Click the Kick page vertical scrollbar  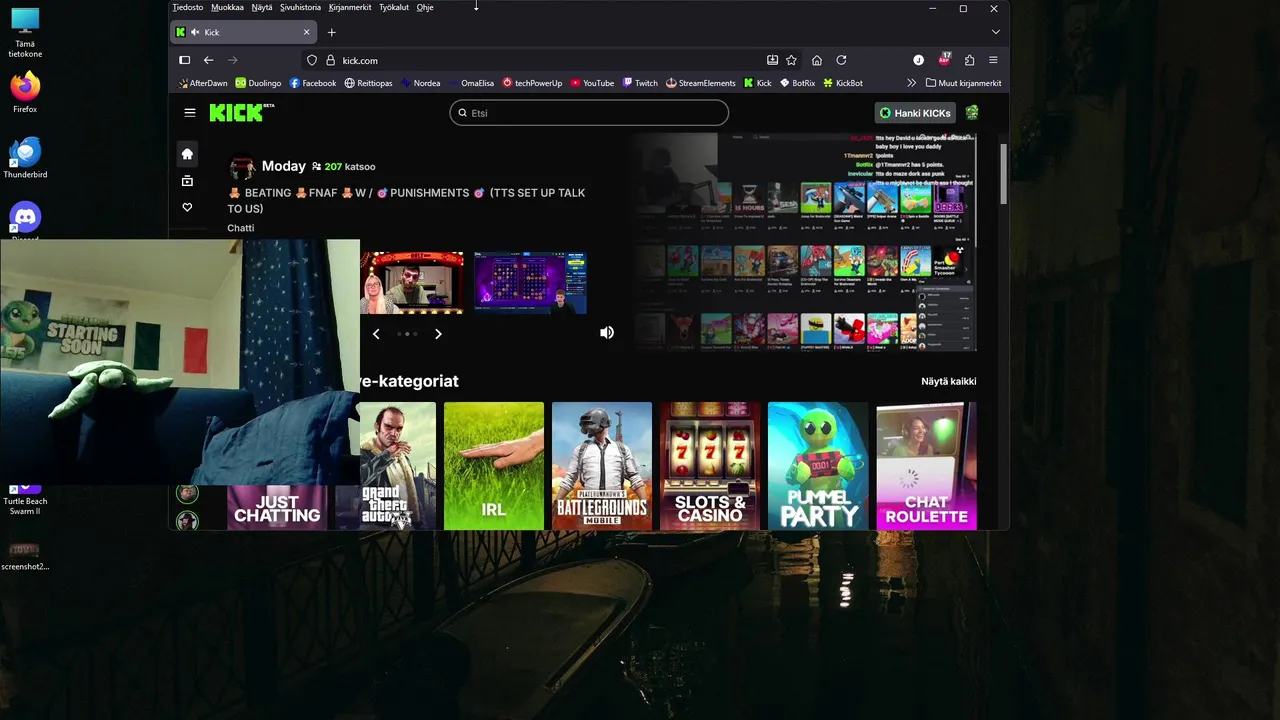coord(1003,175)
